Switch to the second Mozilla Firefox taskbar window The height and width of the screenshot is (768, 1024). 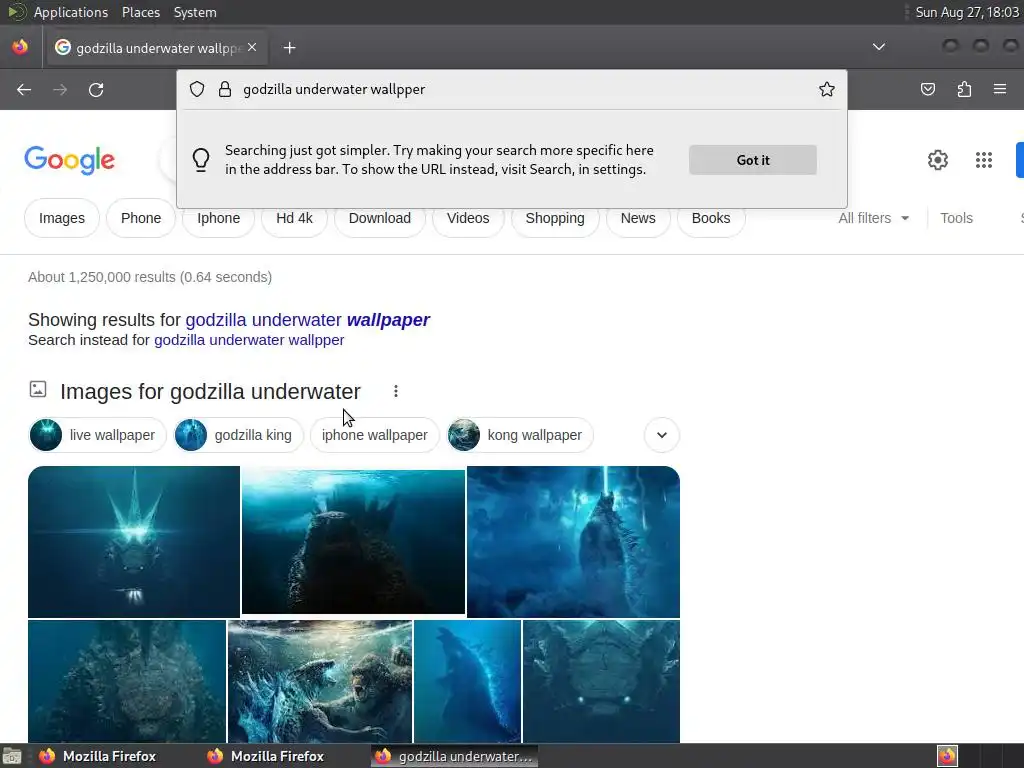[x=266, y=756]
